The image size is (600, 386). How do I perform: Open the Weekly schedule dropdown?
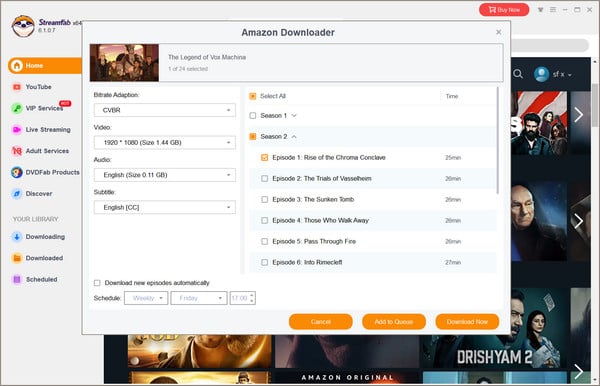click(x=146, y=298)
